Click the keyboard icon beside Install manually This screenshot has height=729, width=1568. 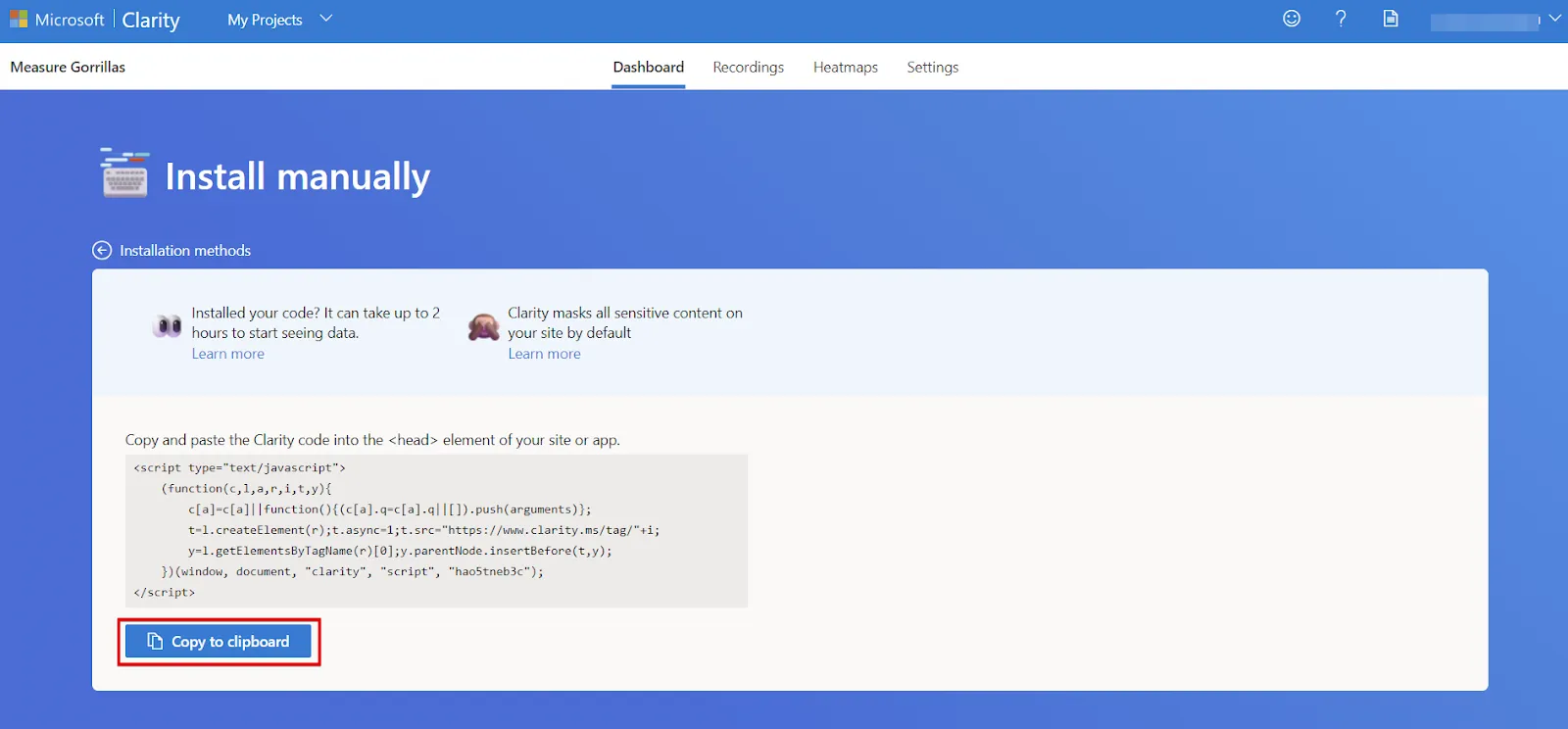(125, 173)
